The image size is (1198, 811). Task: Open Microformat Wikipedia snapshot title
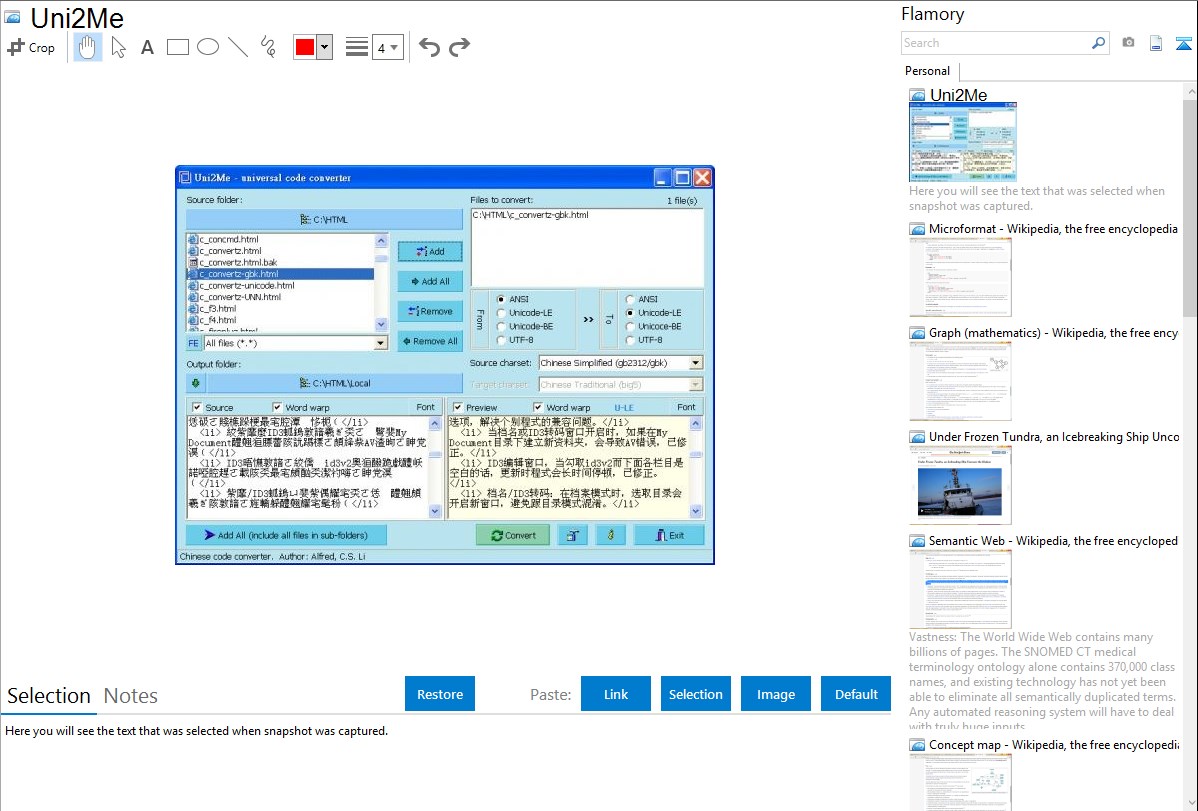[1053, 229]
